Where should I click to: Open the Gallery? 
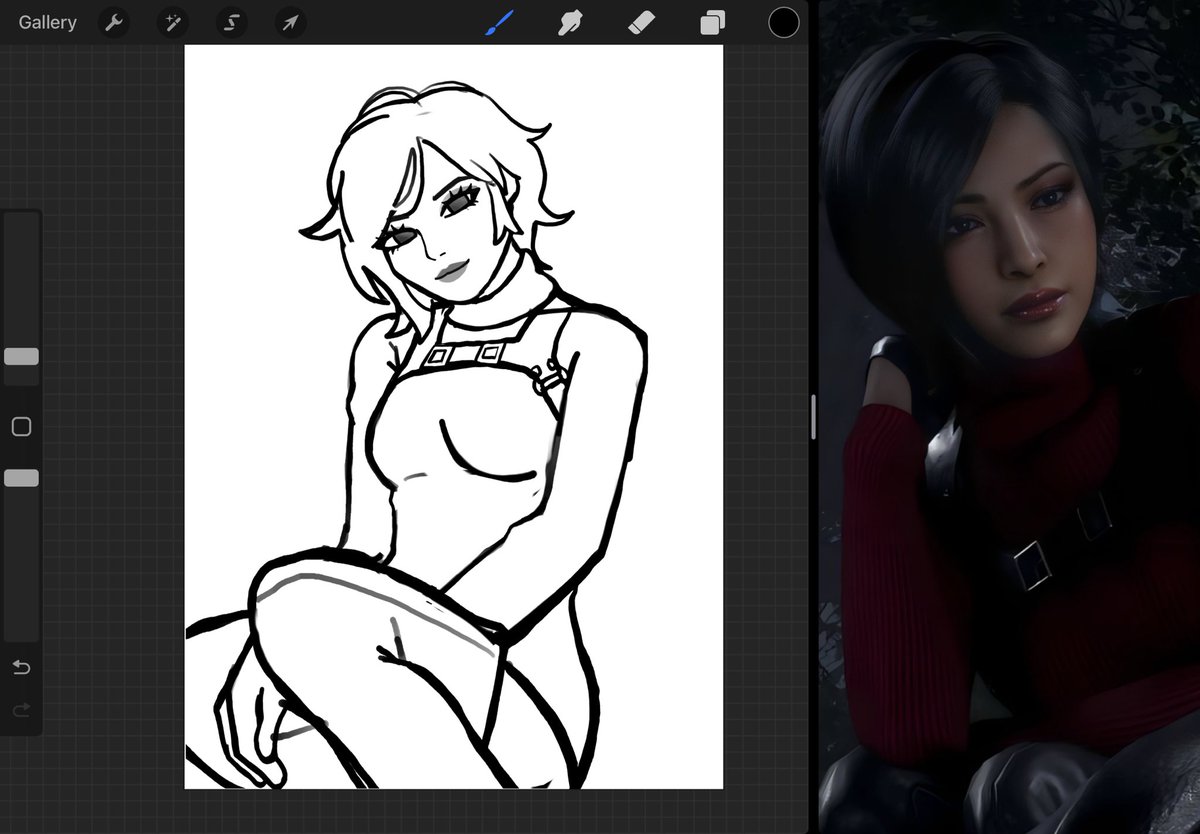tap(47, 22)
